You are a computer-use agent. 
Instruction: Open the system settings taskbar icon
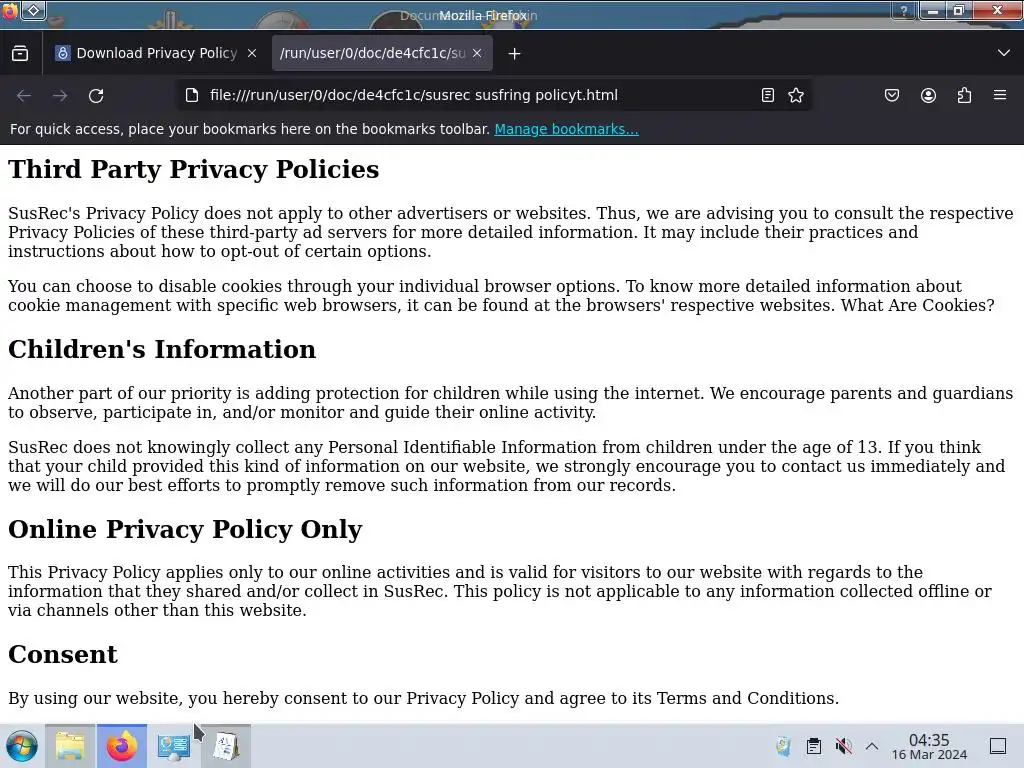coord(174,746)
